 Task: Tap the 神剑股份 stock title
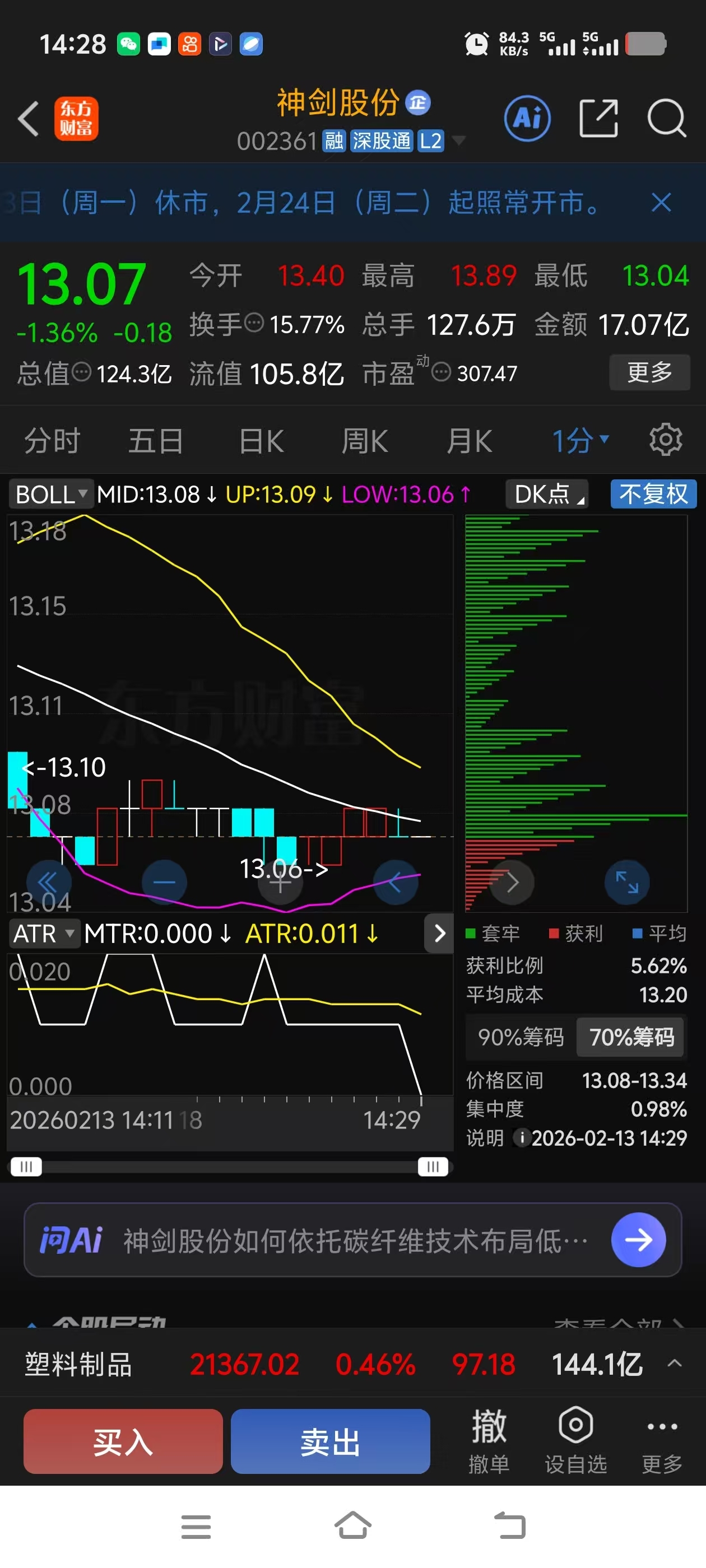(x=338, y=102)
